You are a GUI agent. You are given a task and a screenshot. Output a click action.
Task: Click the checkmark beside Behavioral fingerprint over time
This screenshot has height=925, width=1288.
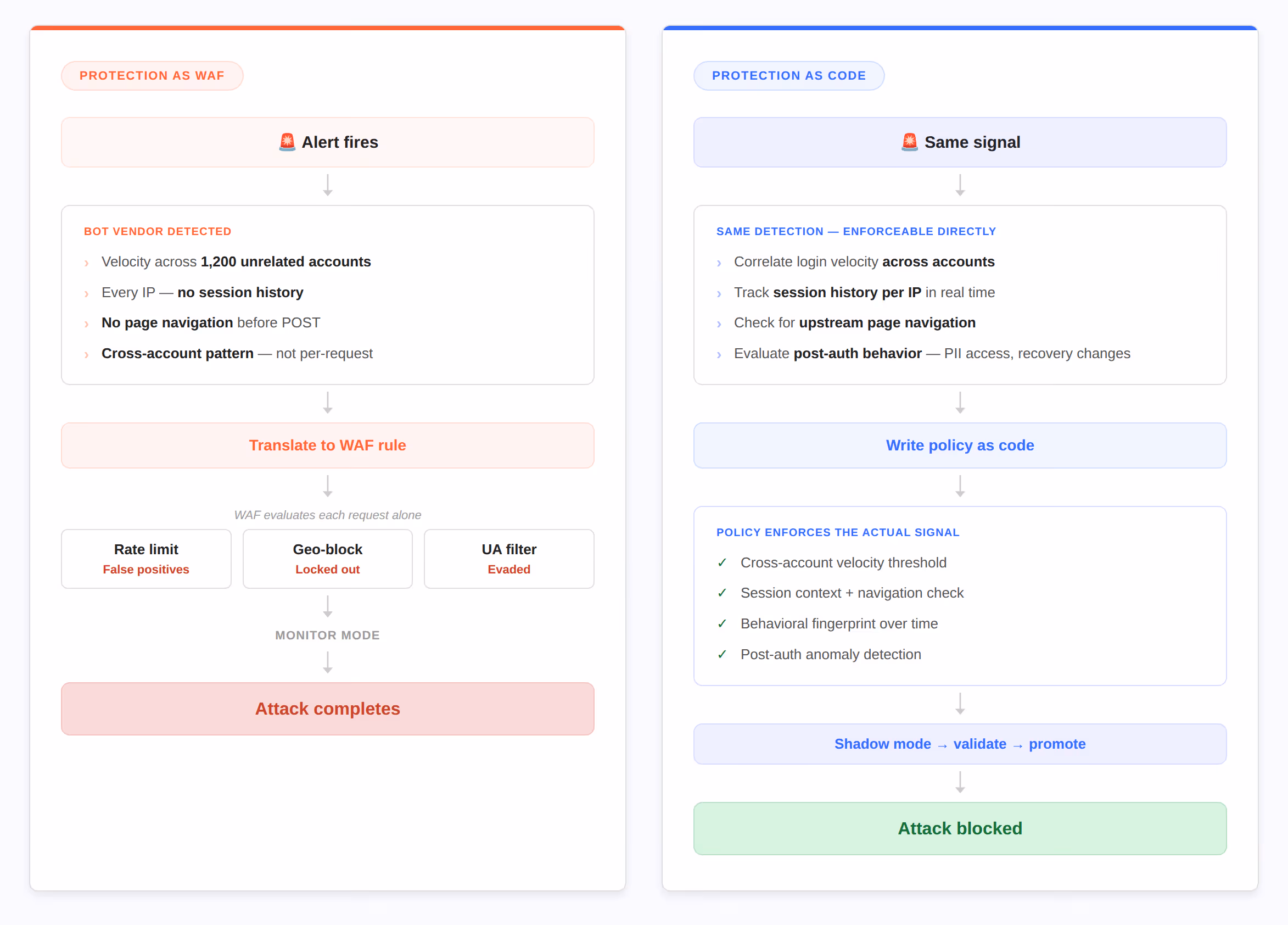[x=722, y=624]
